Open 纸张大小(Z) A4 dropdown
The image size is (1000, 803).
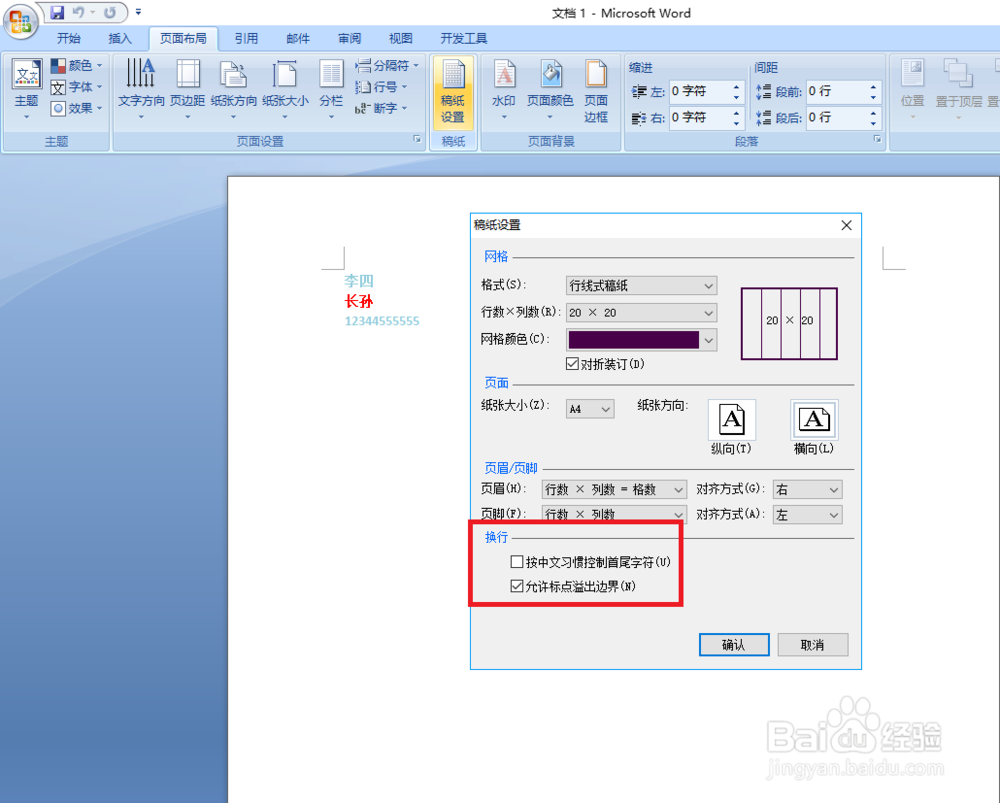(591, 409)
